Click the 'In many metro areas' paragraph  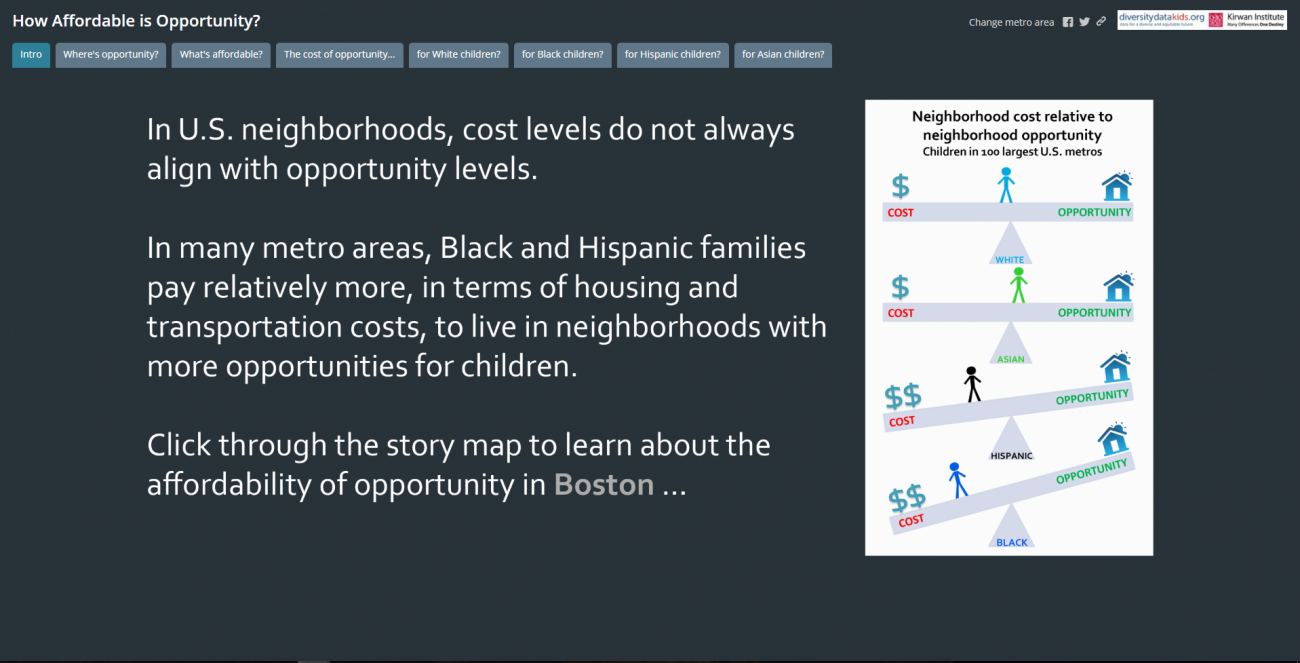tap(487, 307)
